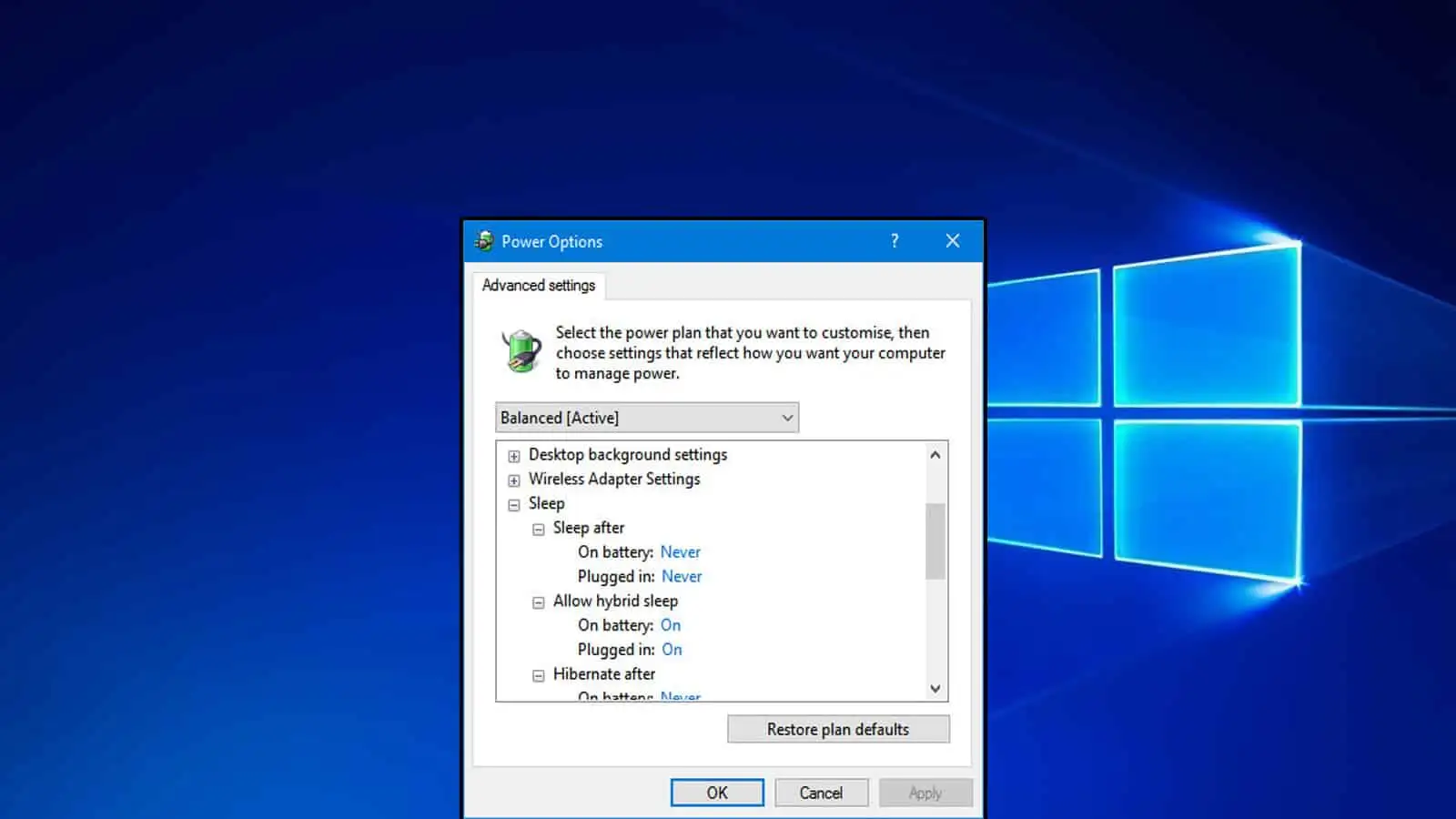Select the Advanced settings tab
This screenshot has width=1456, height=819.
539,286
